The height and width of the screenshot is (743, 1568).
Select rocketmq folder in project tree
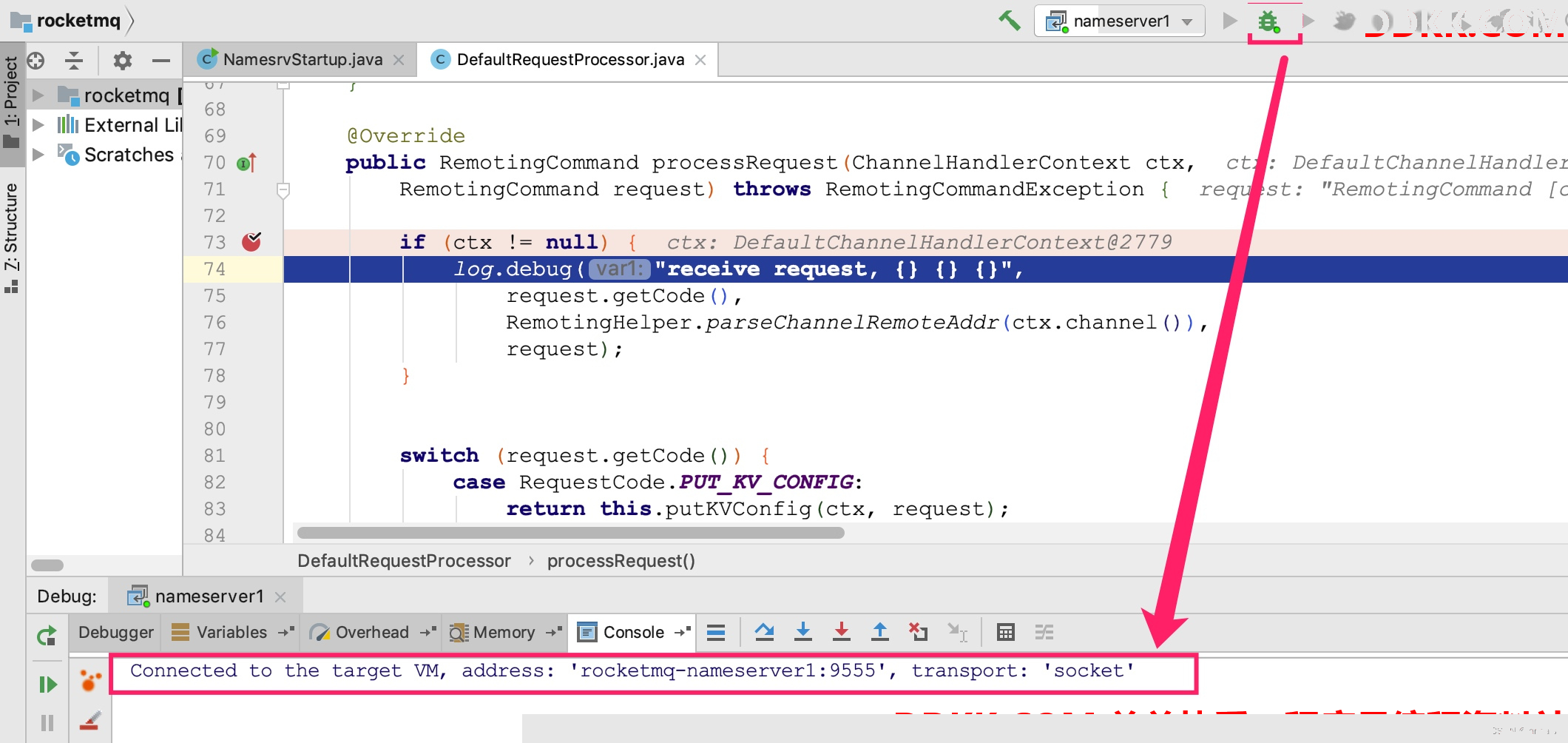pos(126,95)
